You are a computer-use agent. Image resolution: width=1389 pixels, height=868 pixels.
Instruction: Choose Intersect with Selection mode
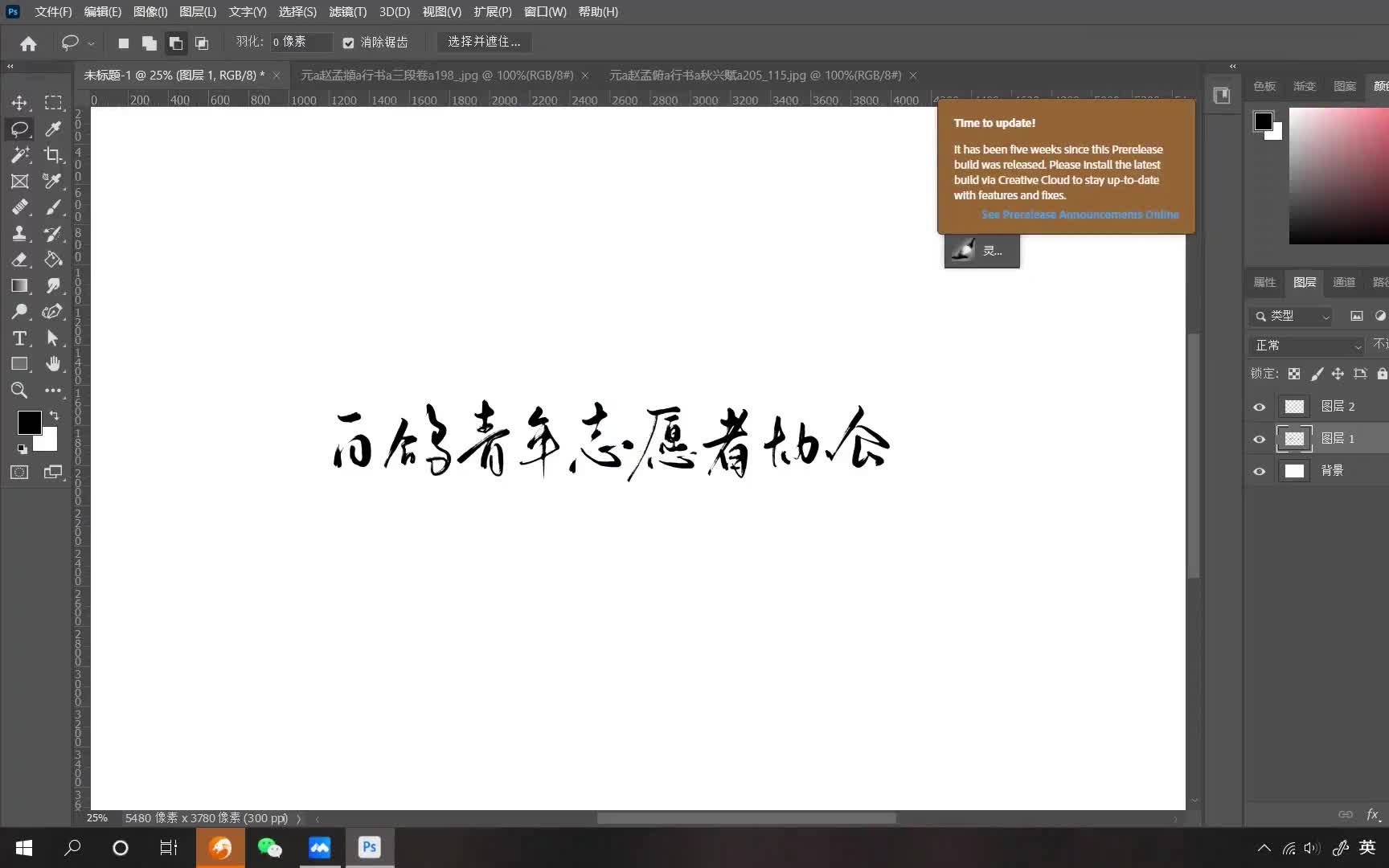(202, 43)
